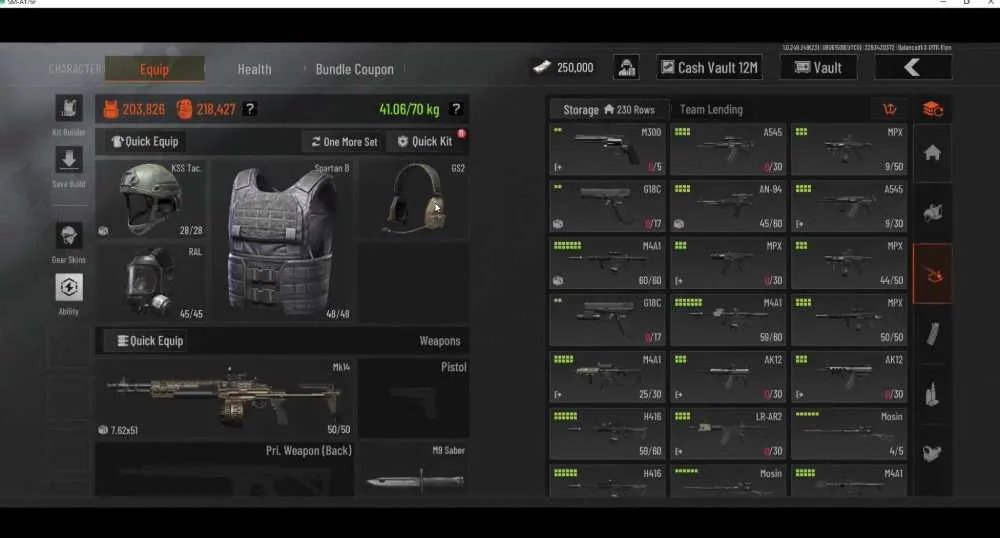This screenshot has width=1000, height=538.
Task: Open the Bundle Coupon tab
Action: click(355, 69)
